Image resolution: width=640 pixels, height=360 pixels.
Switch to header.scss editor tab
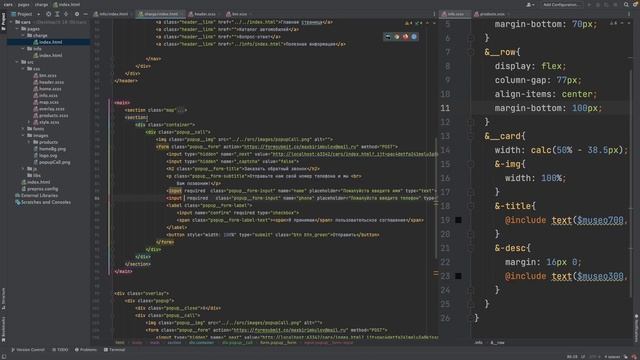coord(204,14)
